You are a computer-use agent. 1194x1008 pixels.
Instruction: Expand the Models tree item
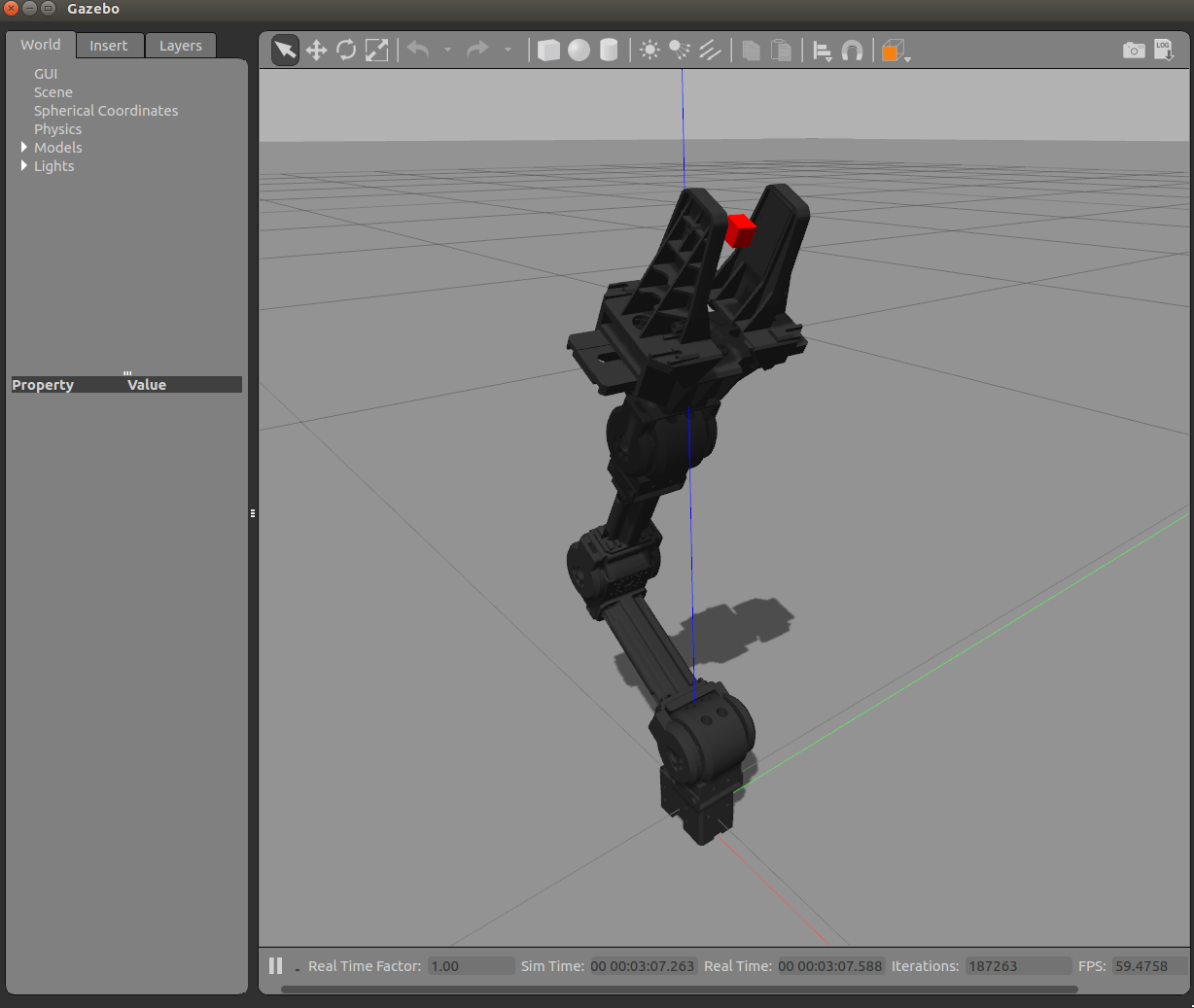point(24,148)
